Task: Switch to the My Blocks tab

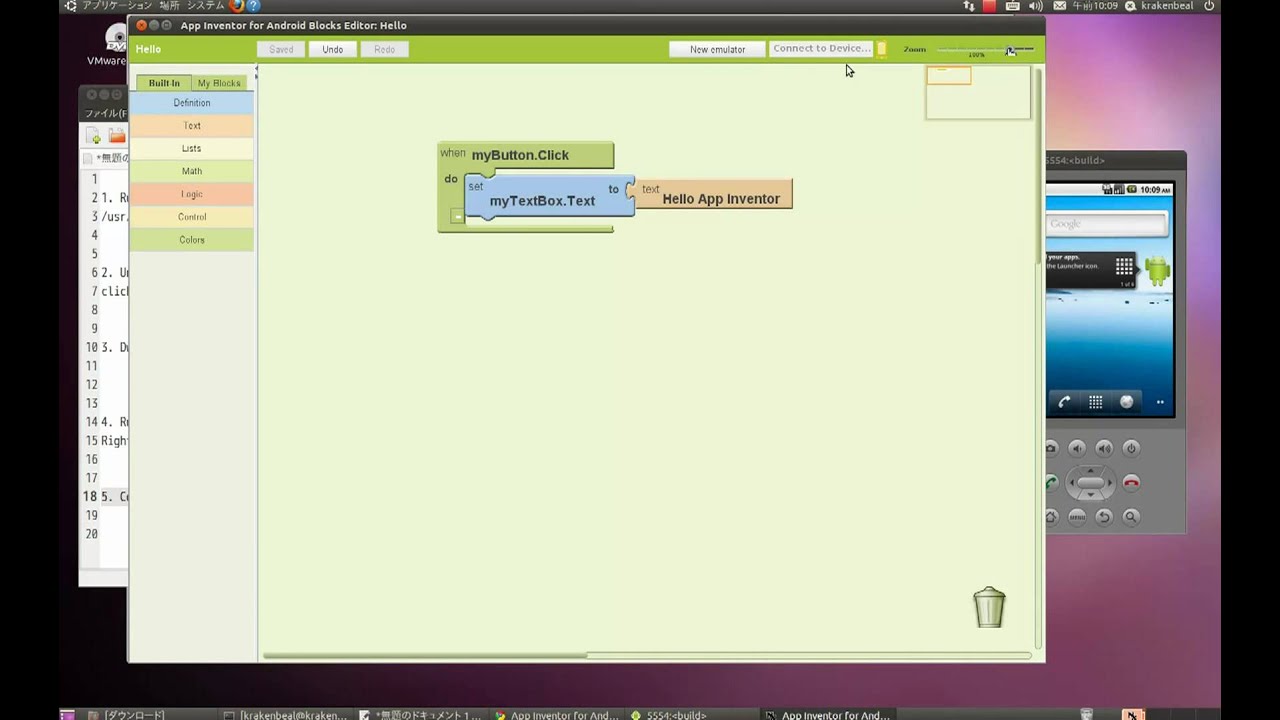Action: pos(219,83)
